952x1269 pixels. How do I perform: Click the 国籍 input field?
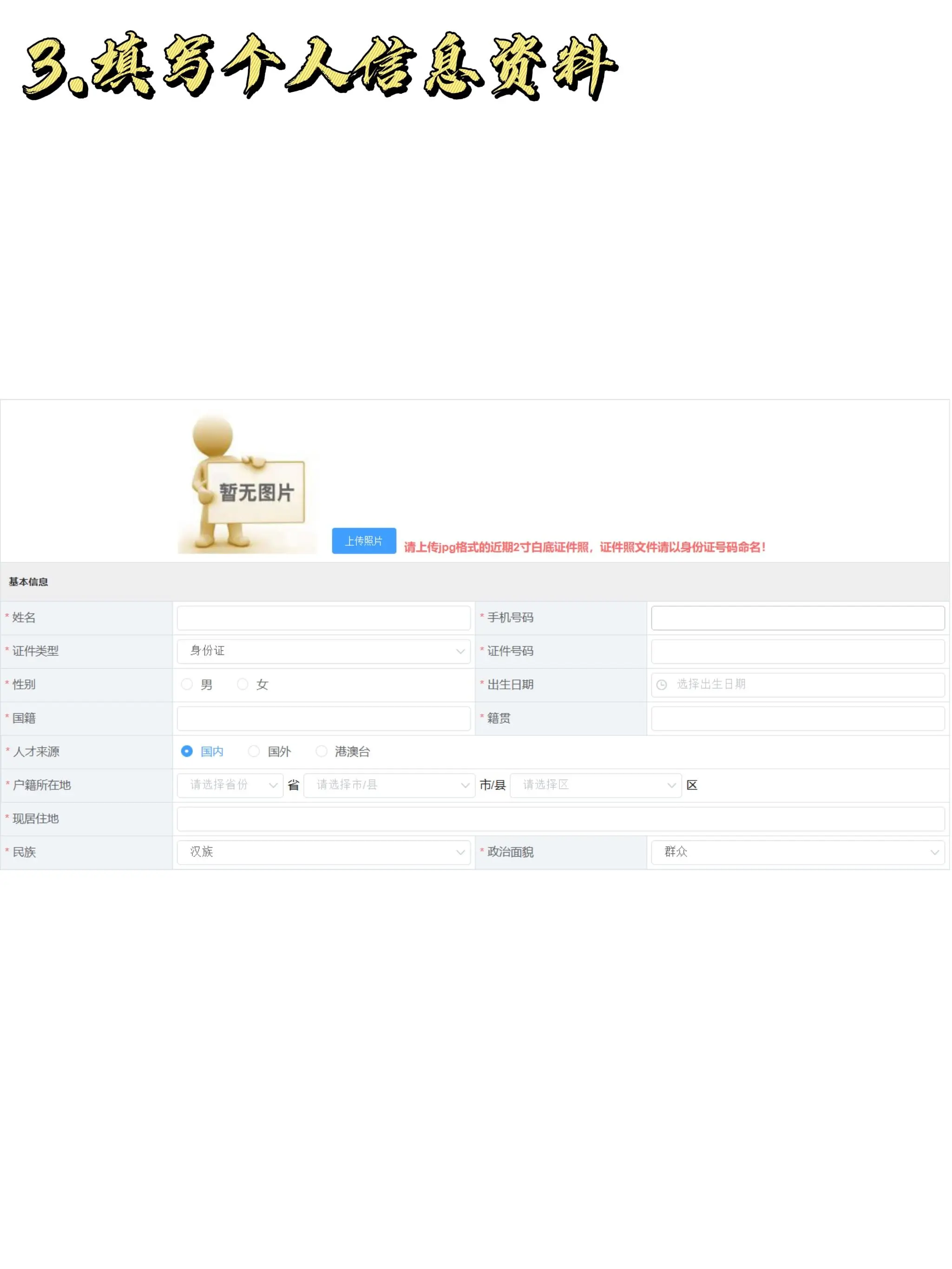click(324, 719)
